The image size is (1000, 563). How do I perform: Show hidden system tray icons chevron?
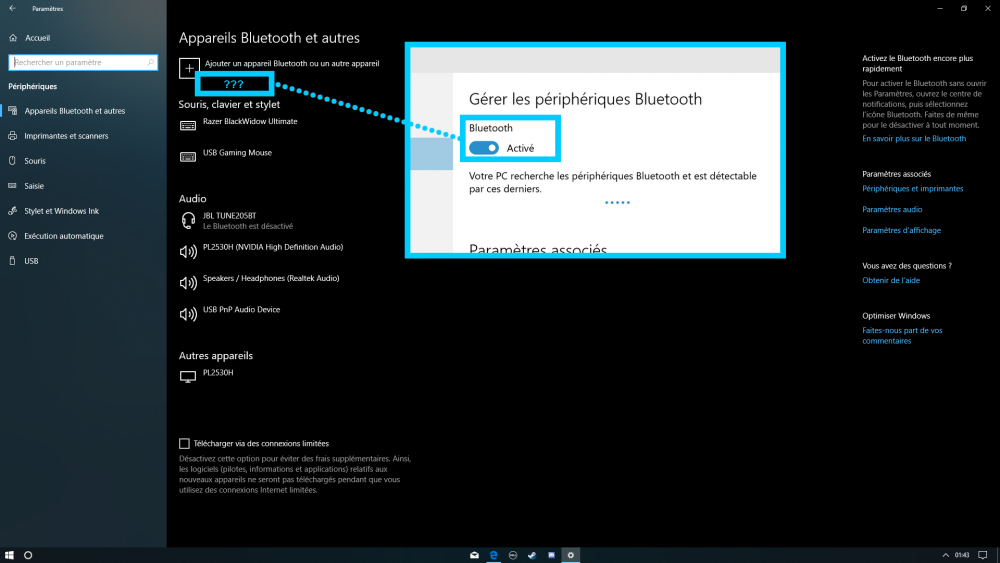click(945, 555)
